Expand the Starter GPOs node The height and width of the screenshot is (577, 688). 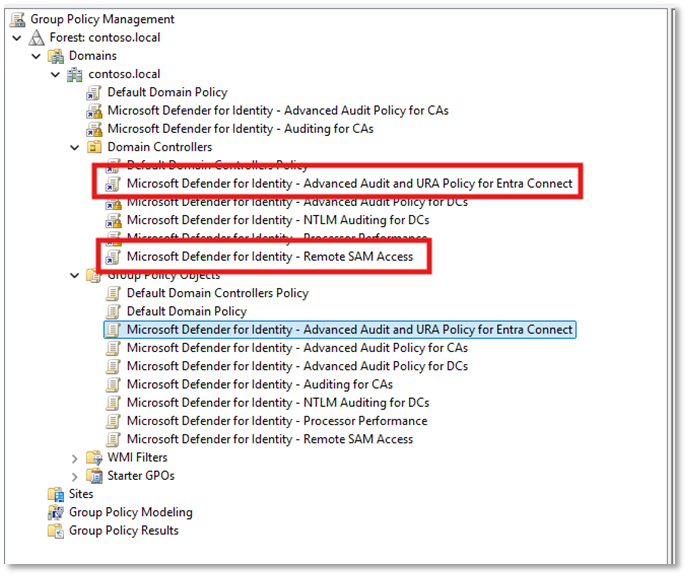pyautogui.click(x=74, y=476)
